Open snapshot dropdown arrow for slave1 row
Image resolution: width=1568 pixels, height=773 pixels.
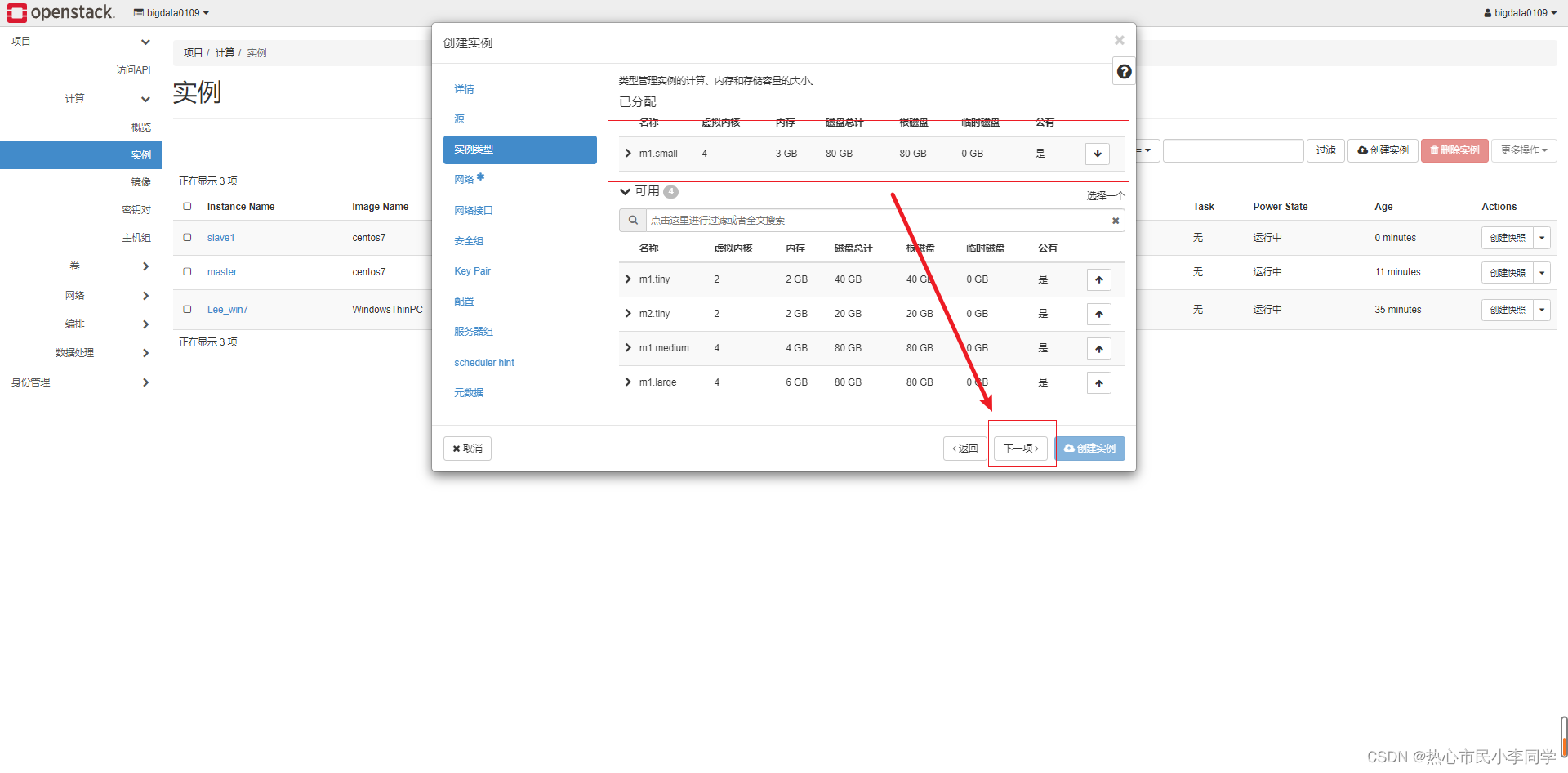pos(1542,238)
